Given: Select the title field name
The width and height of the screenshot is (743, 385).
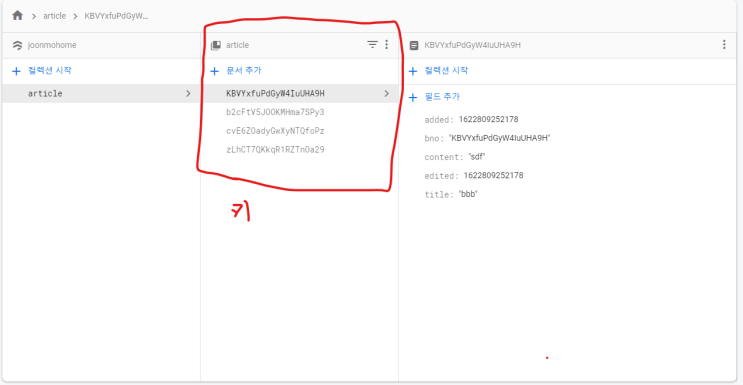Looking at the screenshot, I should point(439,194).
